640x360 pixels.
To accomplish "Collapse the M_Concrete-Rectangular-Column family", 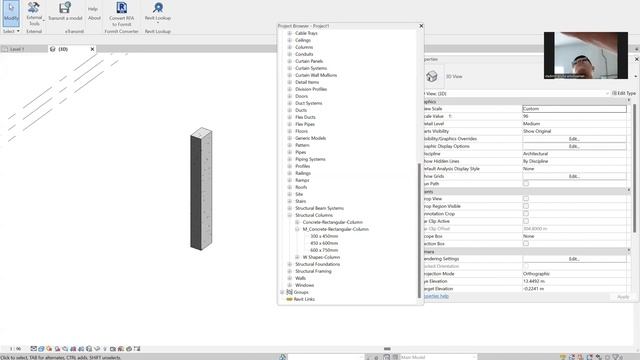I will pyautogui.click(x=297, y=229).
